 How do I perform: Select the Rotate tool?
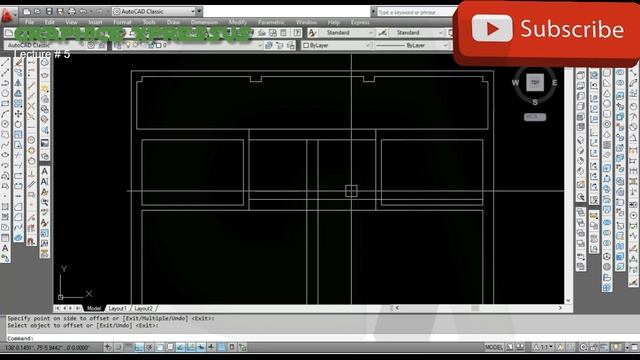18,124
